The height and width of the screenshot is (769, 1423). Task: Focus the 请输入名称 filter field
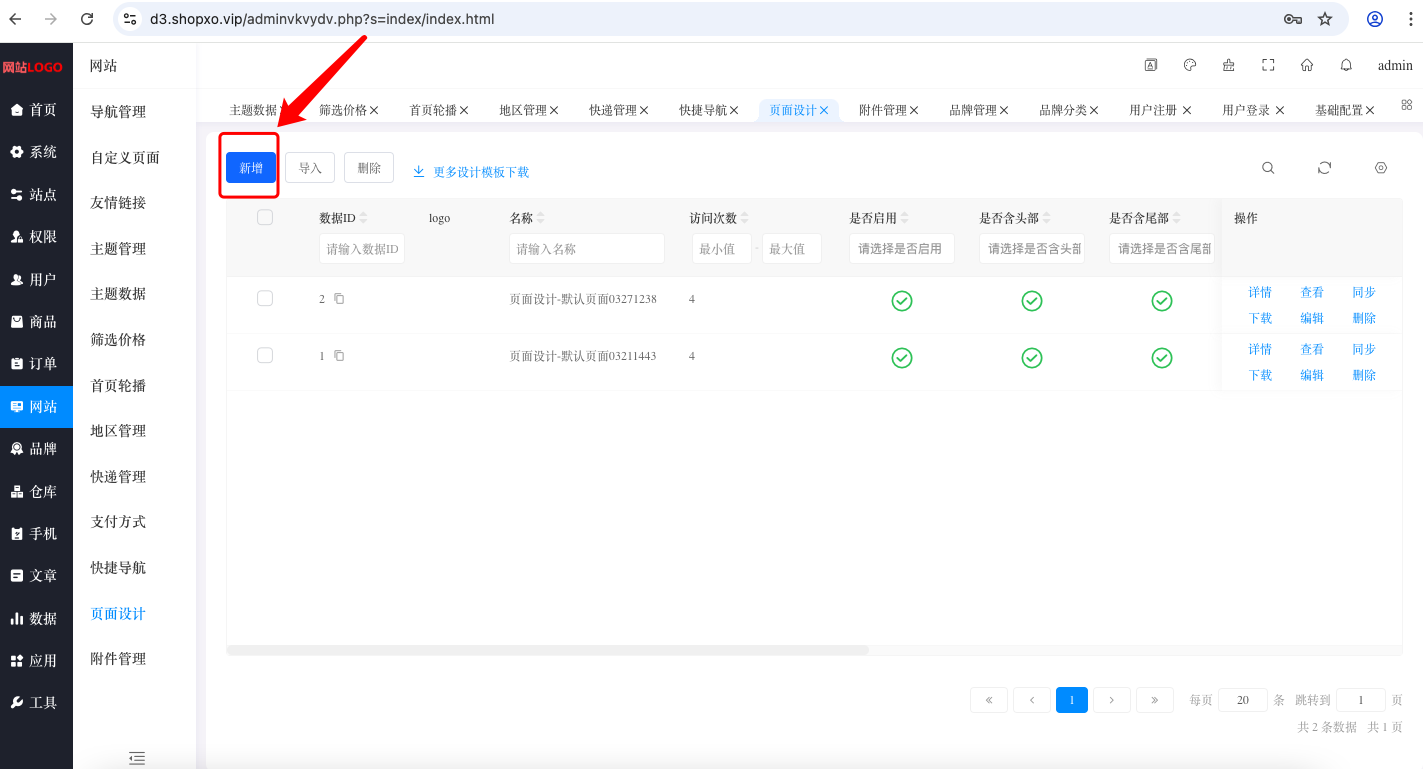pyautogui.click(x=587, y=249)
